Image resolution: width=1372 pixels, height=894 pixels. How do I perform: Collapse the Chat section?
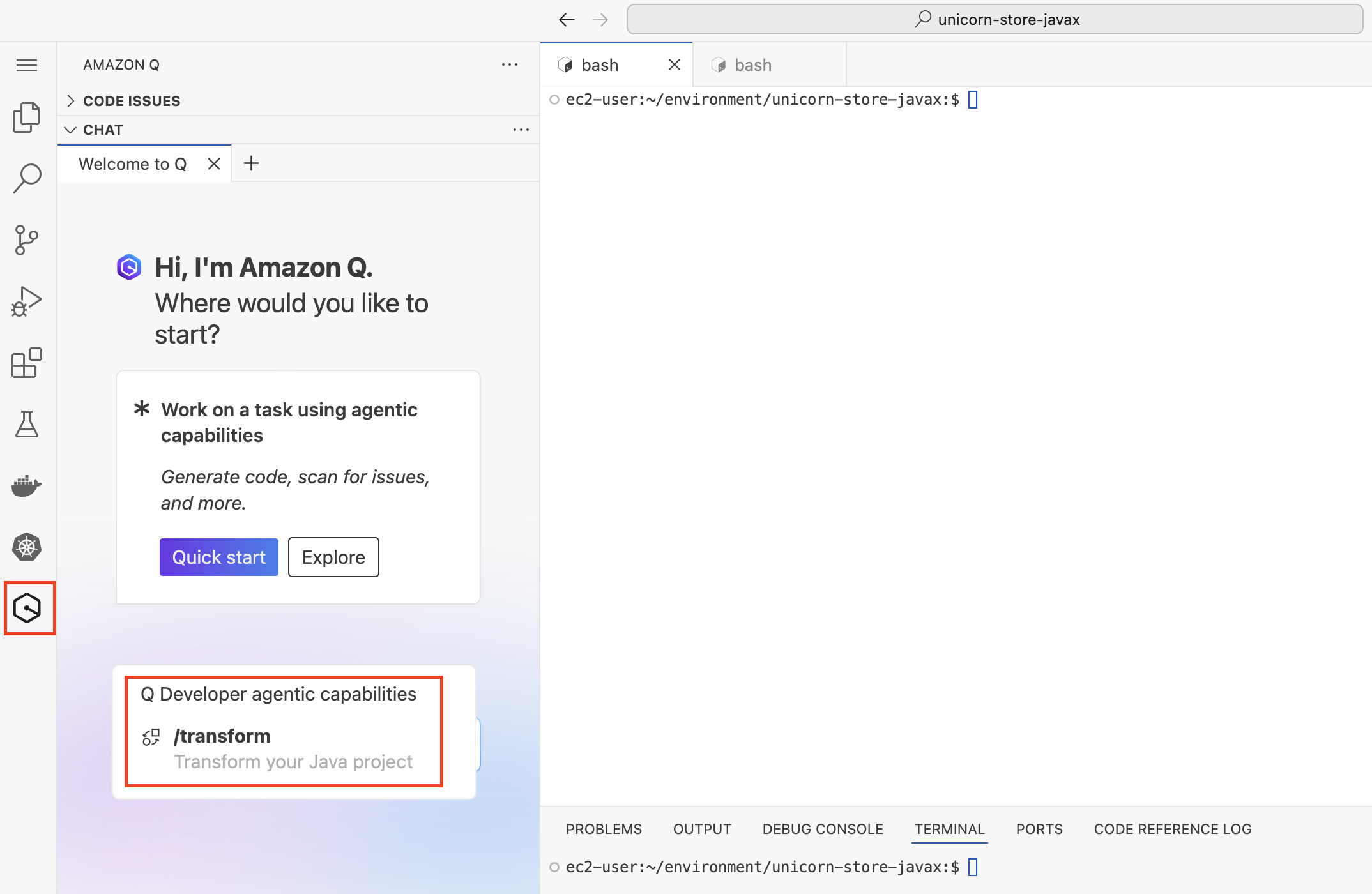pyautogui.click(x=102, y=130)
